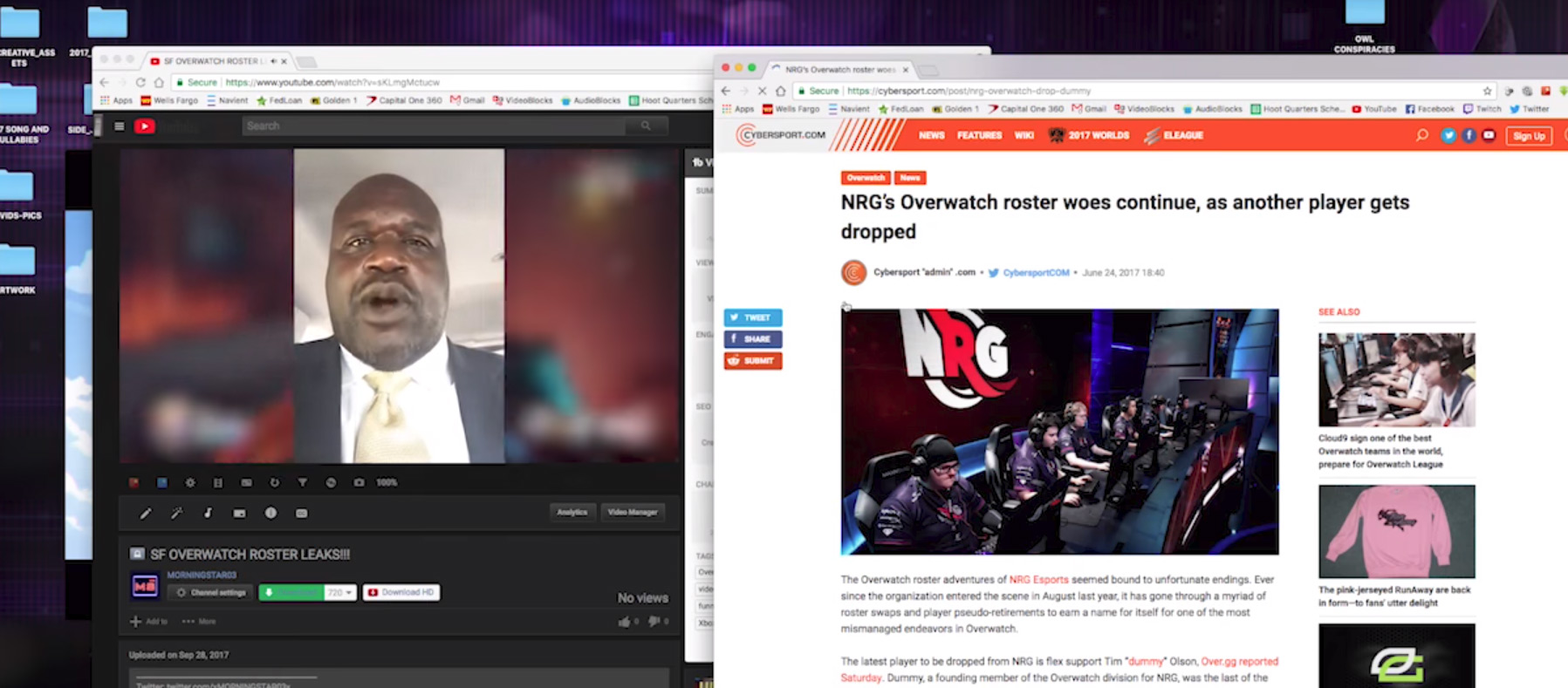Viewport: 1568px width, 688px height.
Task: Click the Reddit SUBMIT button
Action: pos(753,361)
